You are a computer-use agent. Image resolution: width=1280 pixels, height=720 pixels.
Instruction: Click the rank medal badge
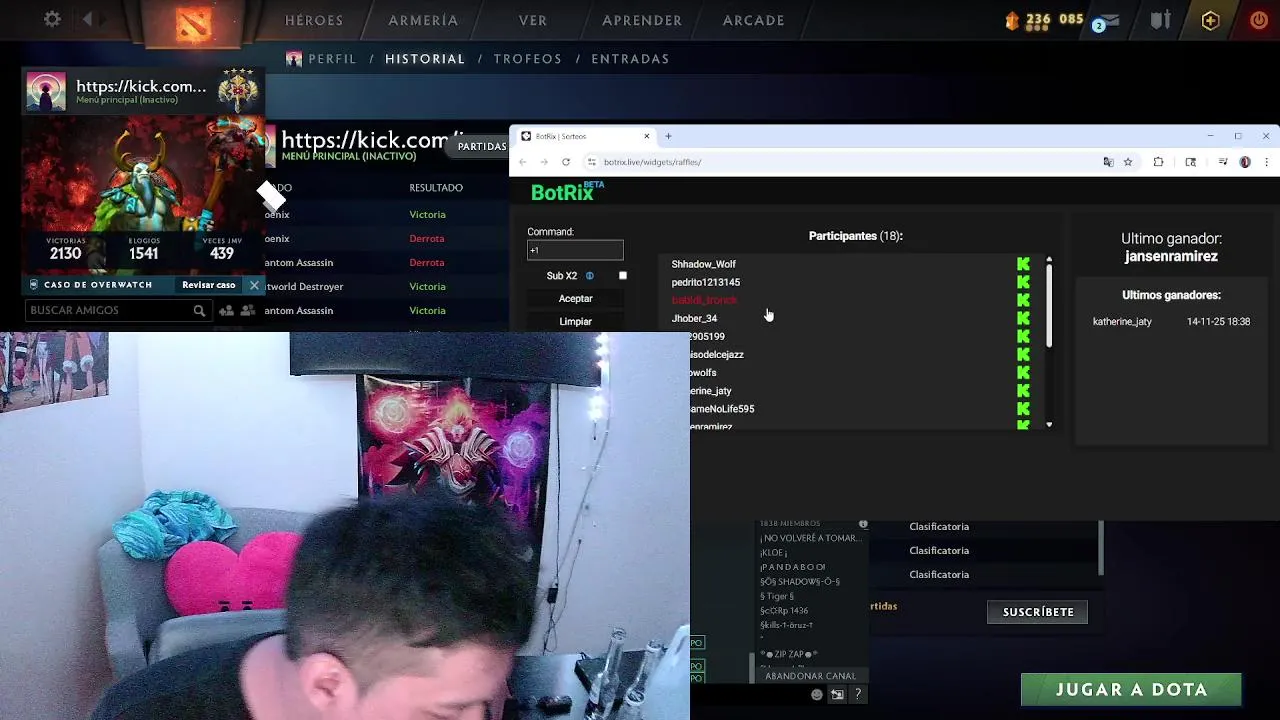pos(238,91)
